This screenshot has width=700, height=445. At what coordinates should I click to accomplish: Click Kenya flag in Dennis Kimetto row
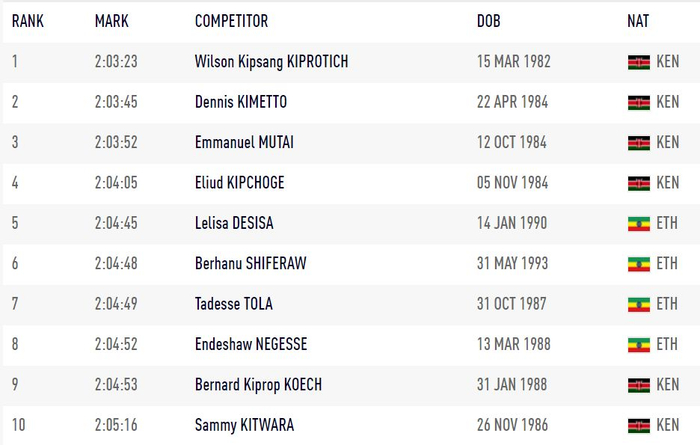638,102
